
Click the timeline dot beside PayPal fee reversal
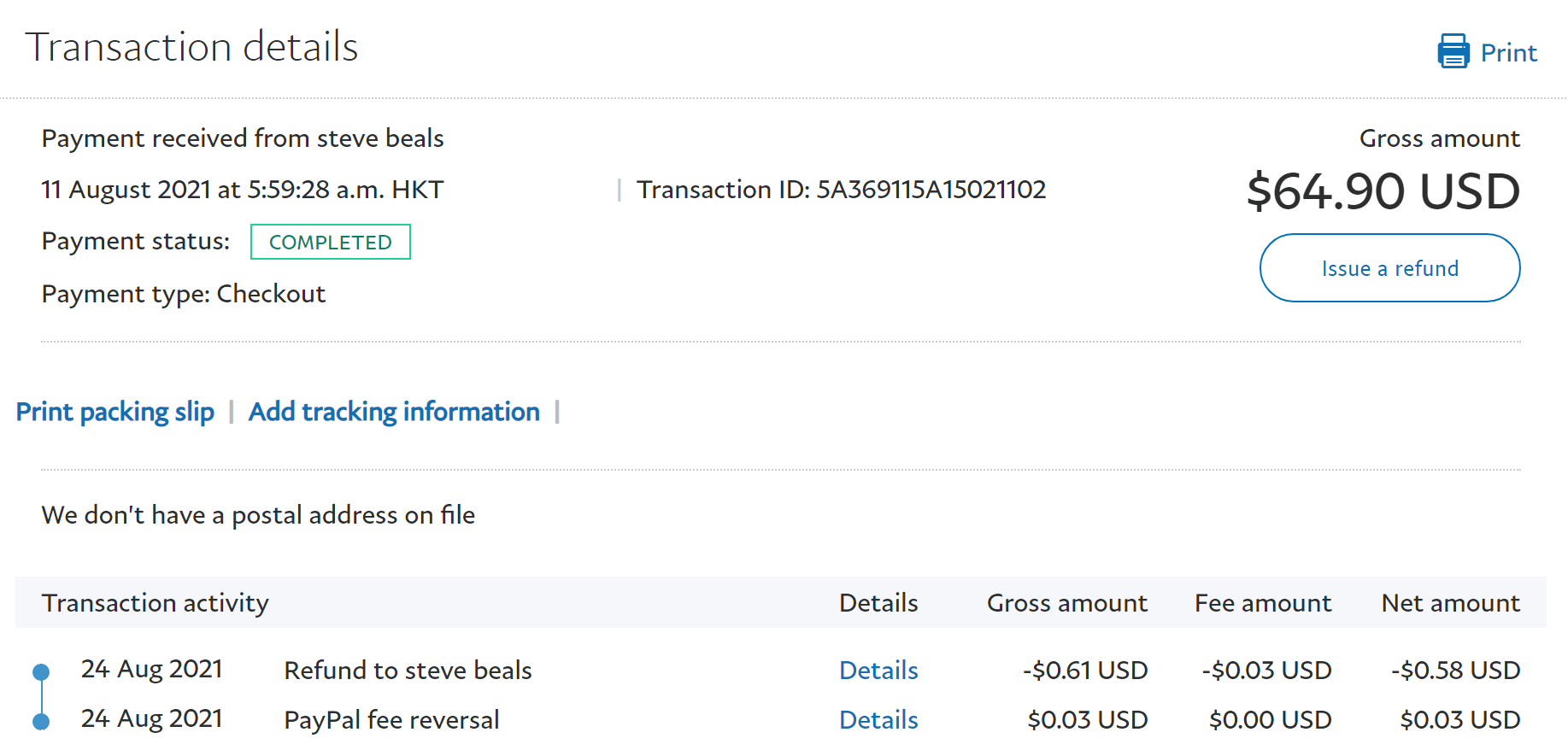click(41, 722)
